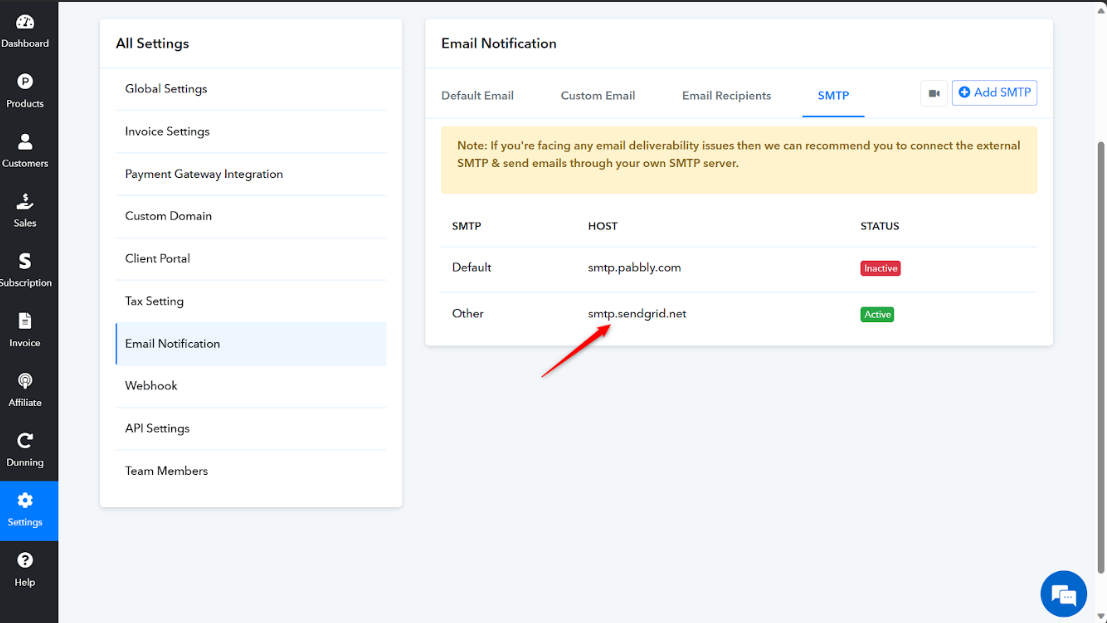This screenshot has height=623, width=1107.
Task: Switch to Custom Email tab
Action: click(597, 95)
